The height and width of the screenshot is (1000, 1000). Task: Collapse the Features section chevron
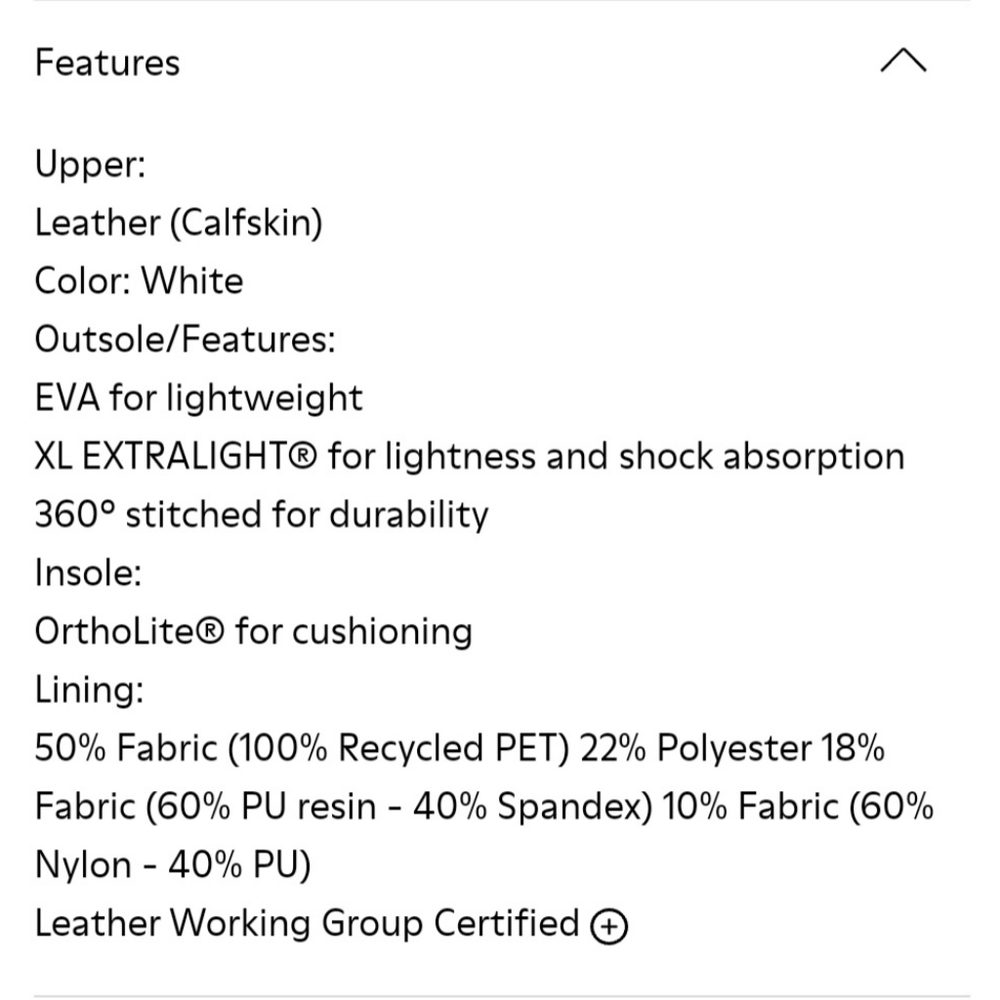click(903, 62)
